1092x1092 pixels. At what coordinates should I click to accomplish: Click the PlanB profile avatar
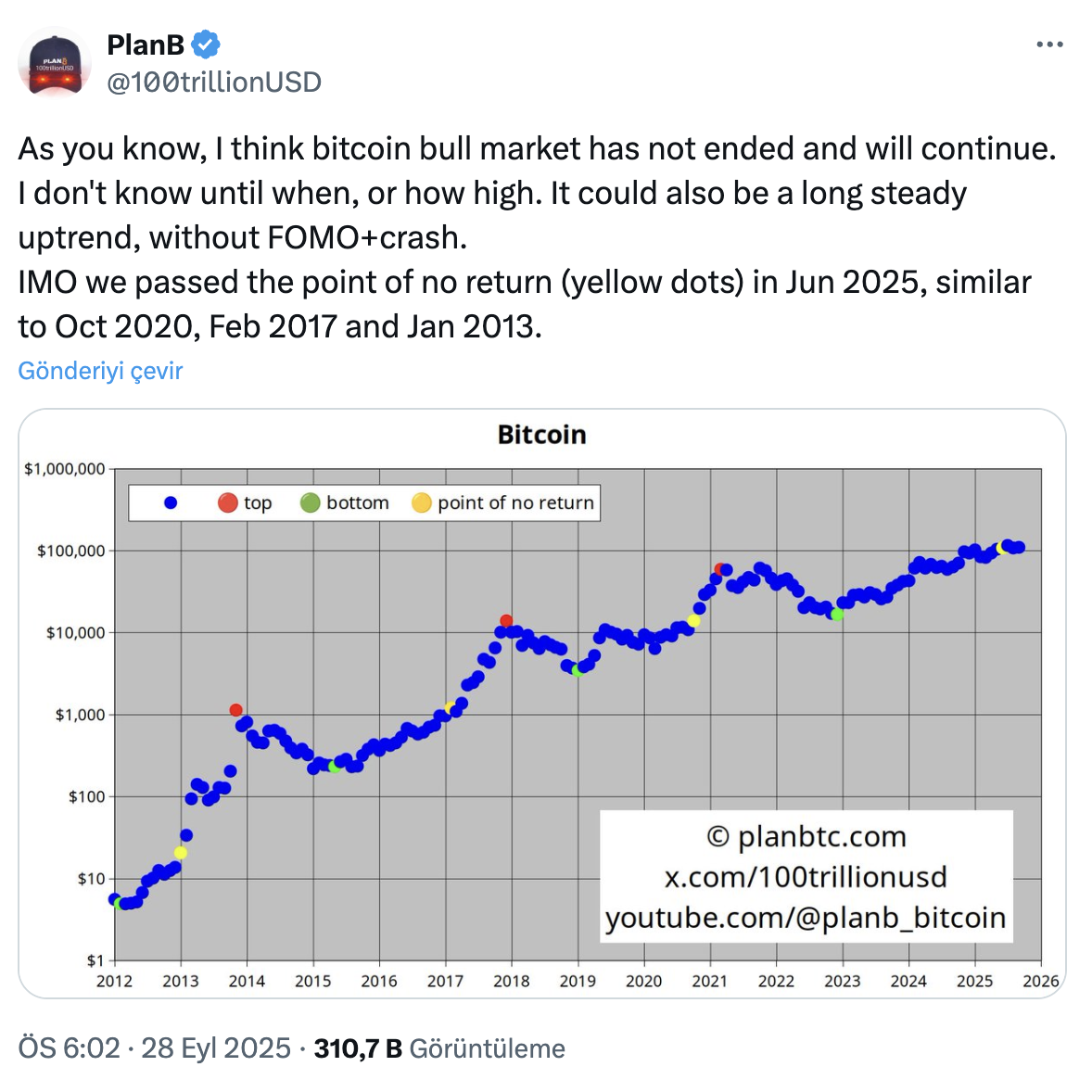pyautogui.click(x=55, y=64)
